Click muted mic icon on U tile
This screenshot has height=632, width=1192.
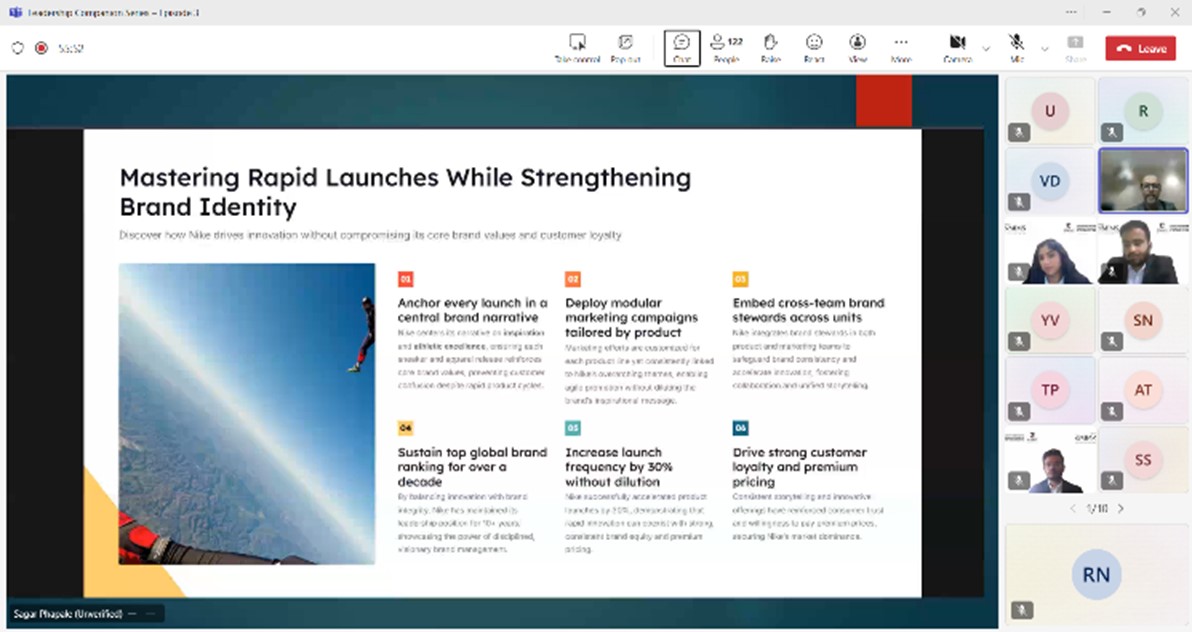[1019, 132]
